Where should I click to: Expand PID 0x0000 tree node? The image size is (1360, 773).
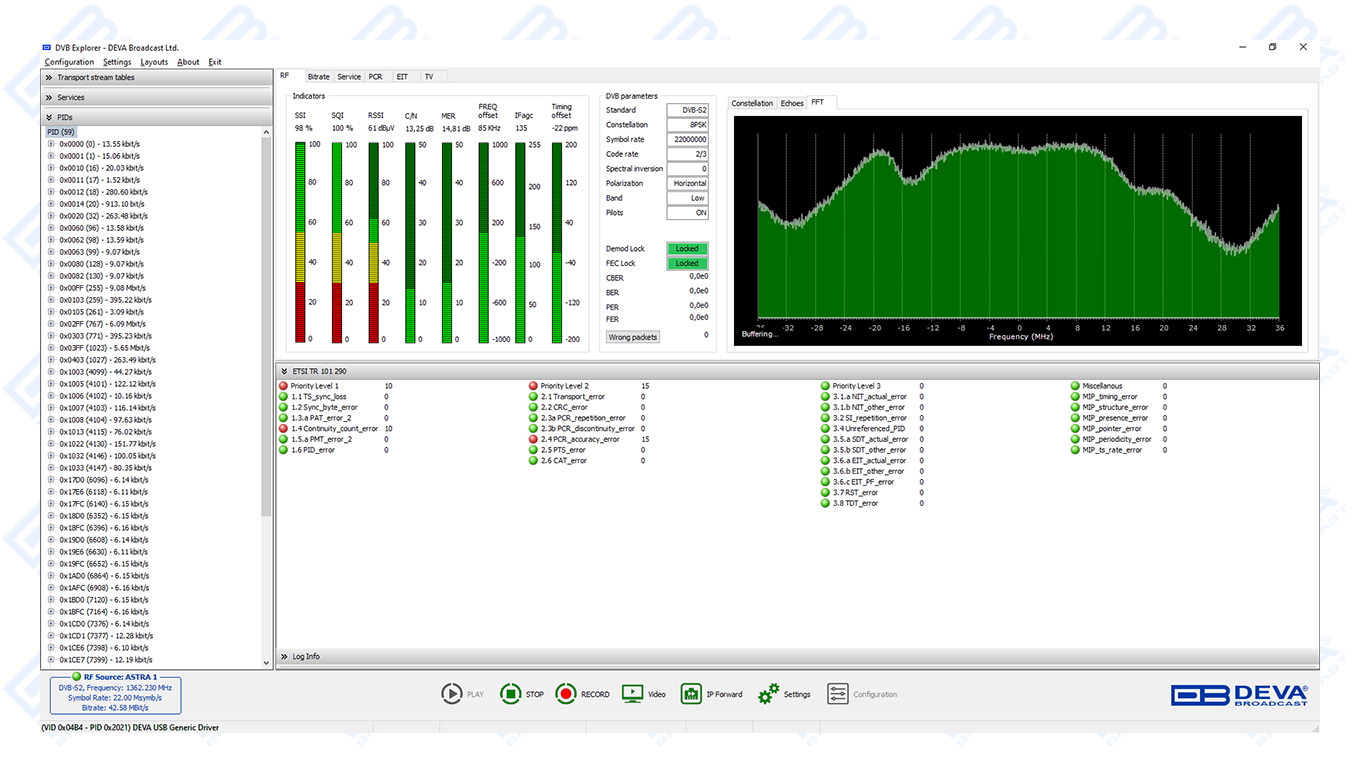51,144
